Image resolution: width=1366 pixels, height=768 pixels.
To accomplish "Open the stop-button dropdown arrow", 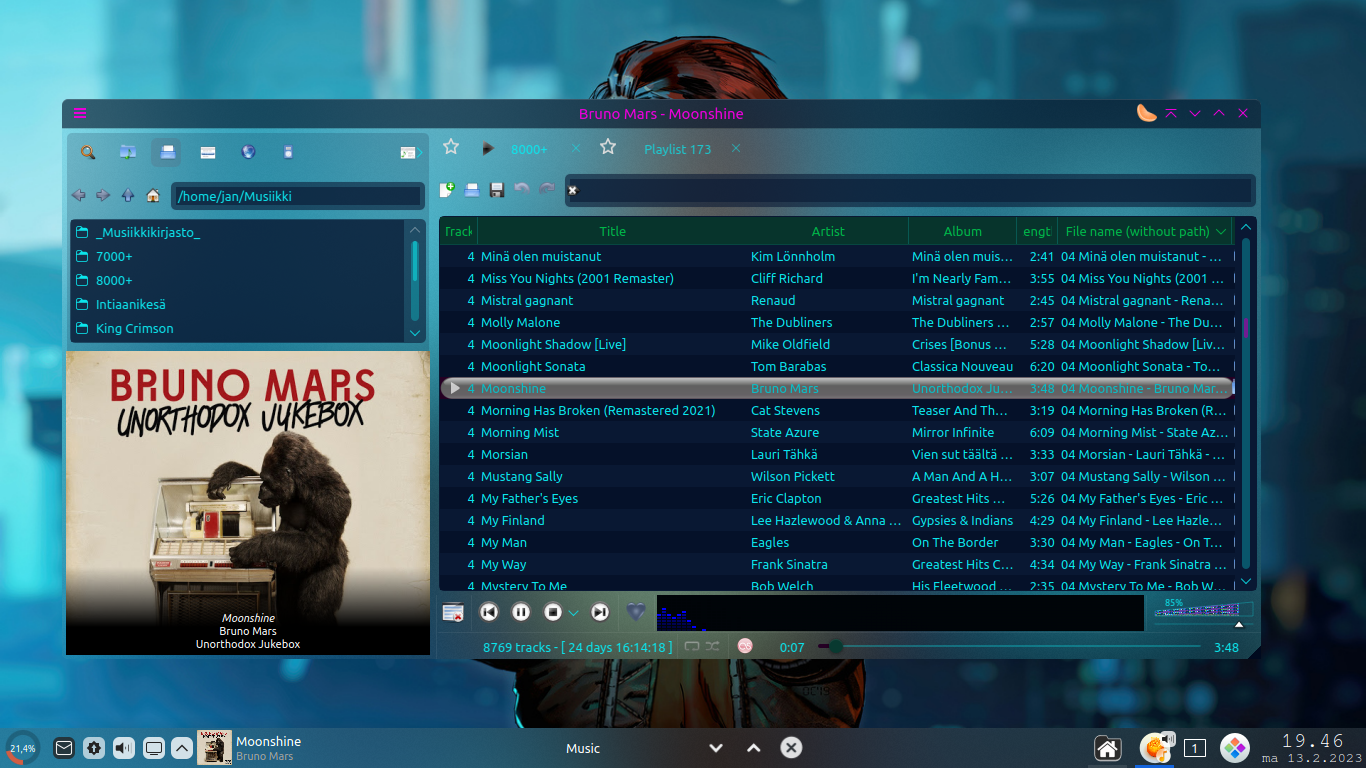I will coord(573,612).
